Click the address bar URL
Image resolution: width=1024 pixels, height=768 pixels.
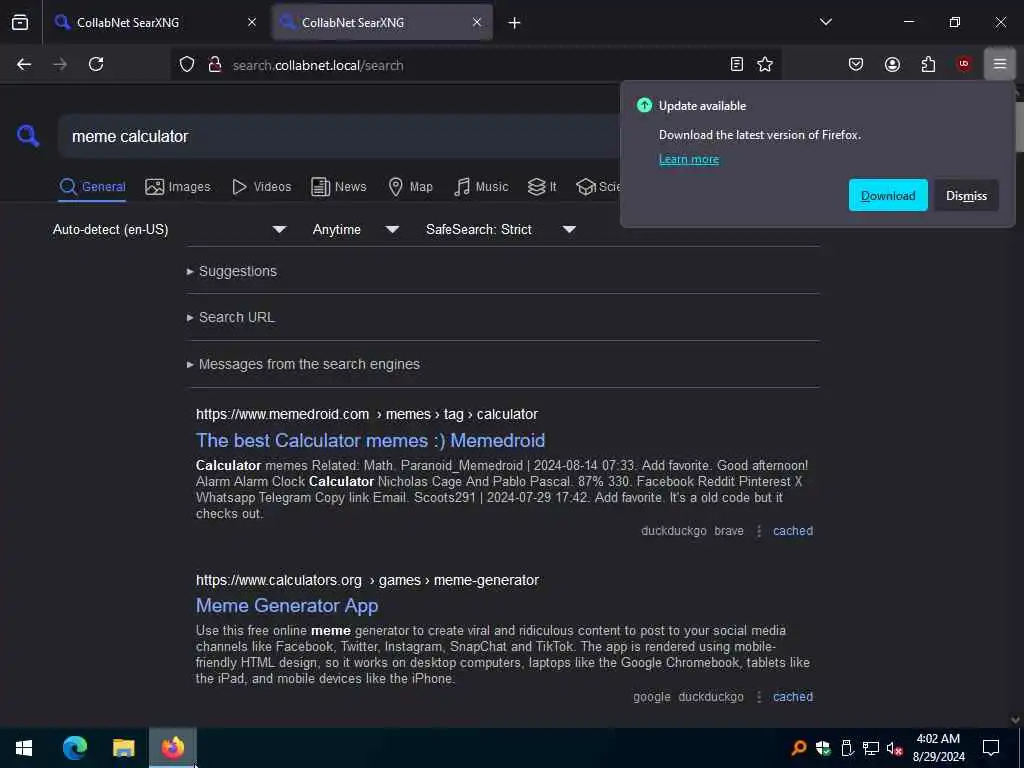[x=318, y=65]
